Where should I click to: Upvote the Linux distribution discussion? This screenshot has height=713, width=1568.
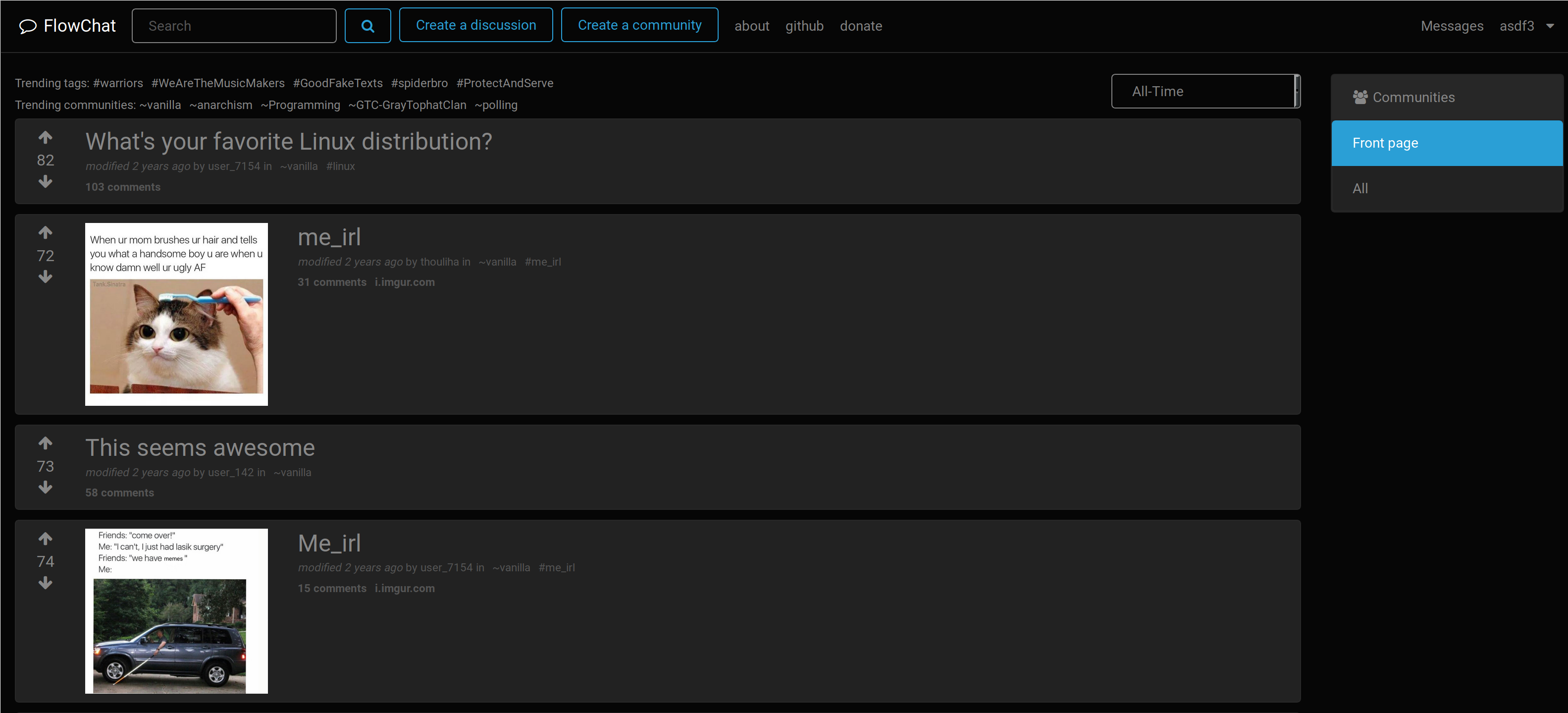[x=45, y=138]
